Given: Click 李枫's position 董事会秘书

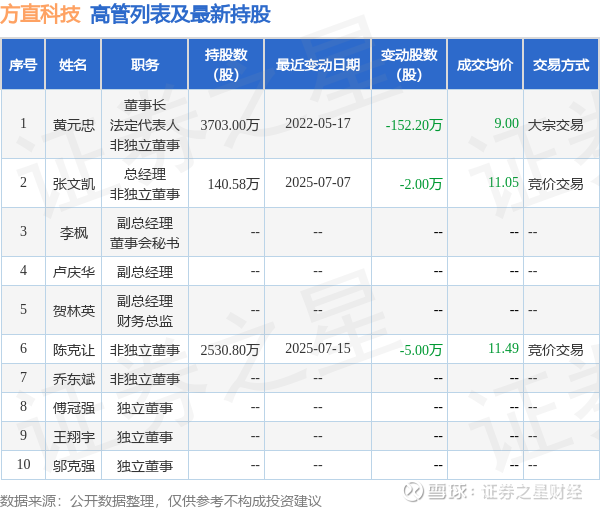Looking at the screenshot, I should pyautogui.click(x=145, y=243).
